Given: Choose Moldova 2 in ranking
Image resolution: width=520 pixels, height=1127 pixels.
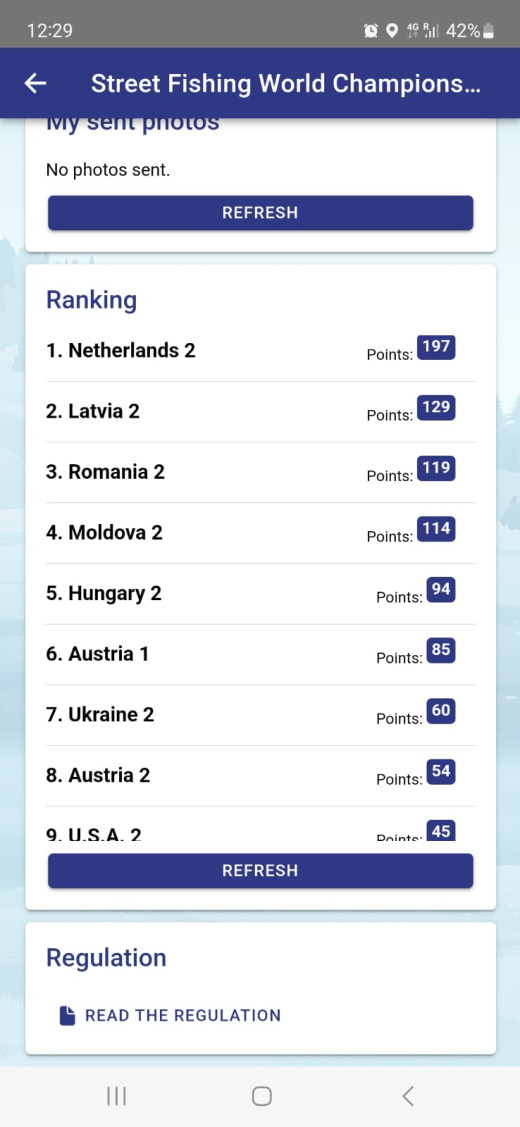Looking at the screenshot, I should coord(260,533).
